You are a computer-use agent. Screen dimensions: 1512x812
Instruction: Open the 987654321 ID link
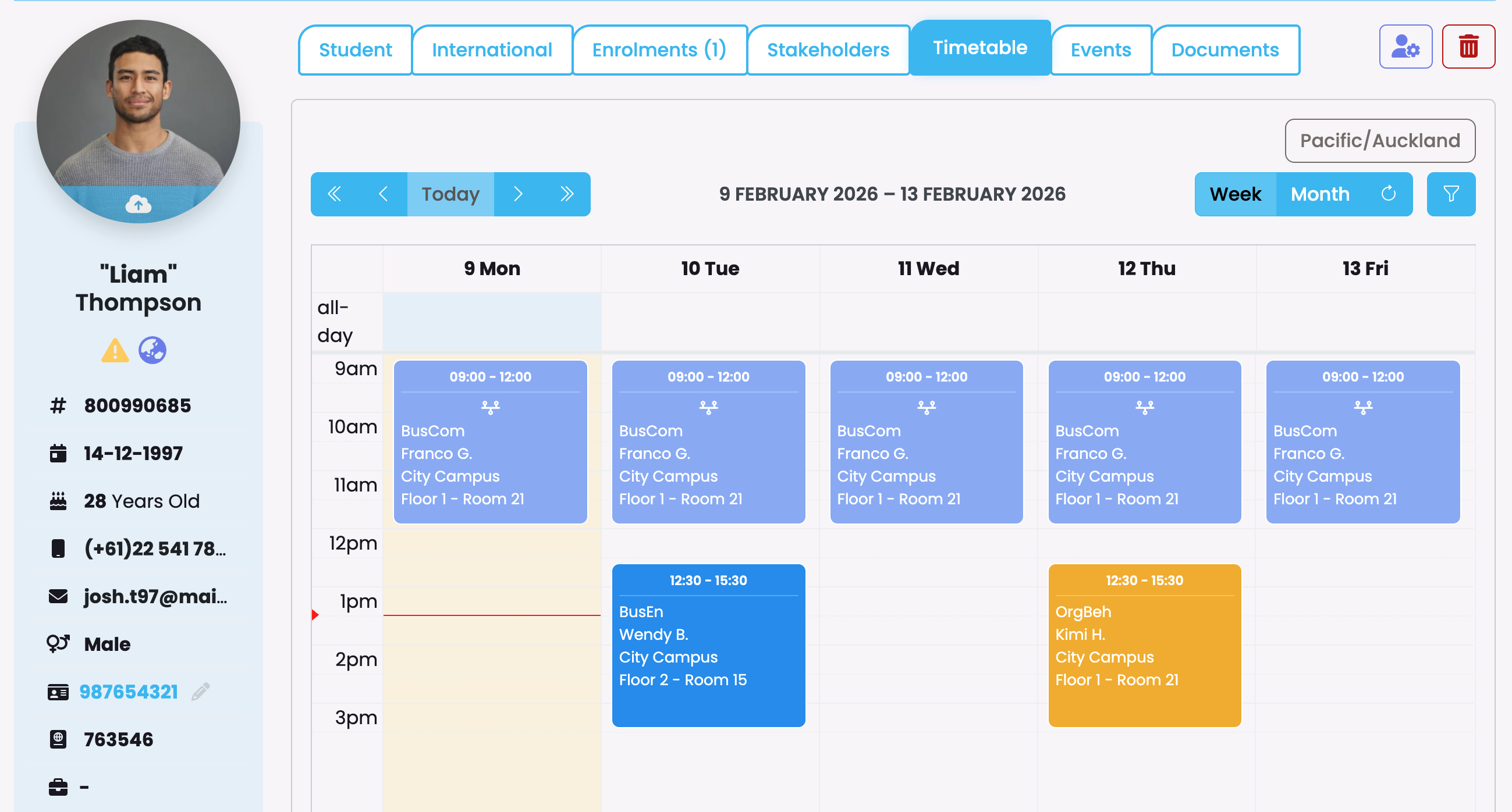click(x=129, y=692)
